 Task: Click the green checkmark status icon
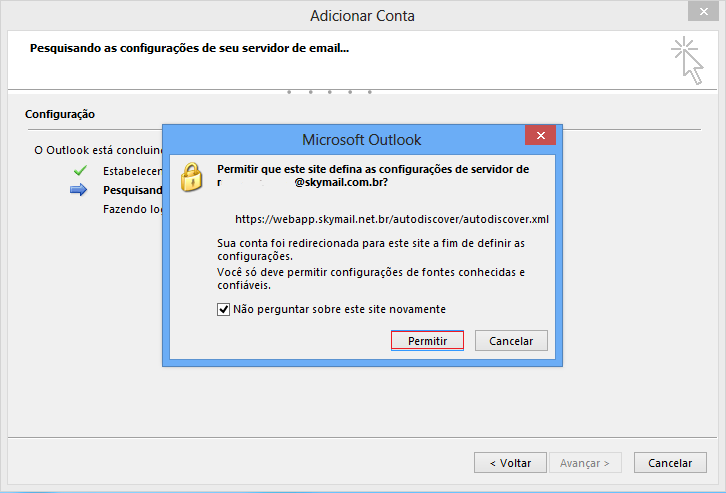80,171
